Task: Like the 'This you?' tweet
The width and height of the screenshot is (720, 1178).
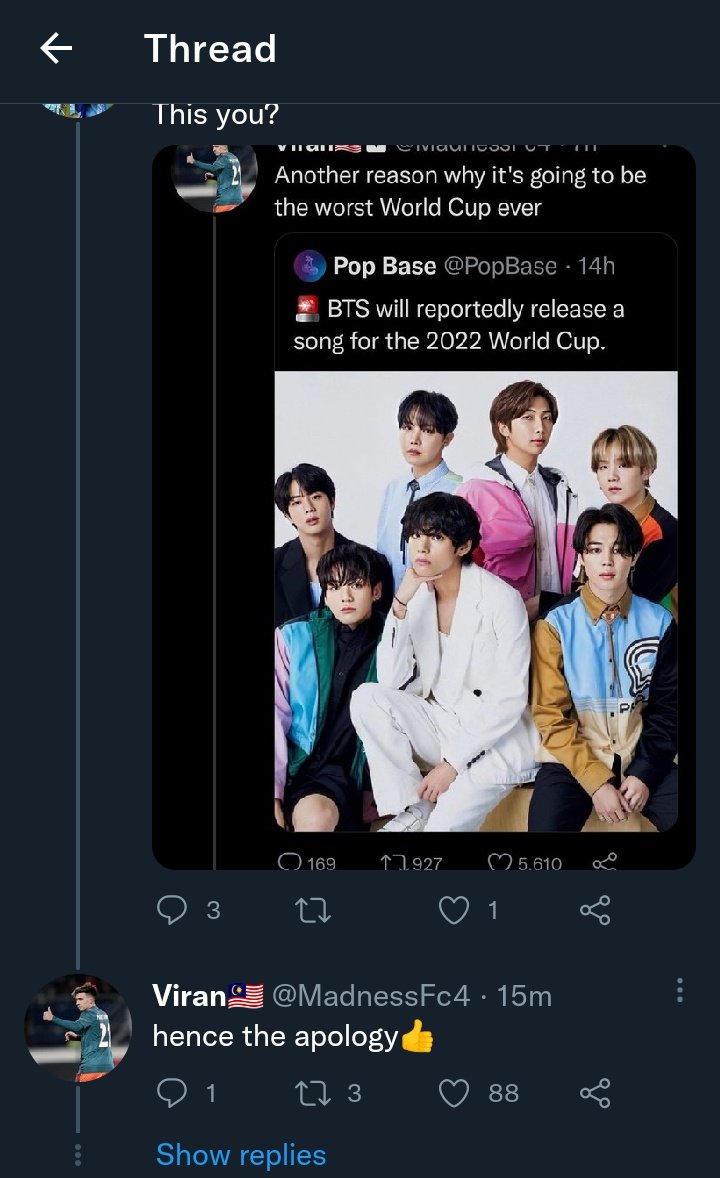Action: tap(453, 911)
